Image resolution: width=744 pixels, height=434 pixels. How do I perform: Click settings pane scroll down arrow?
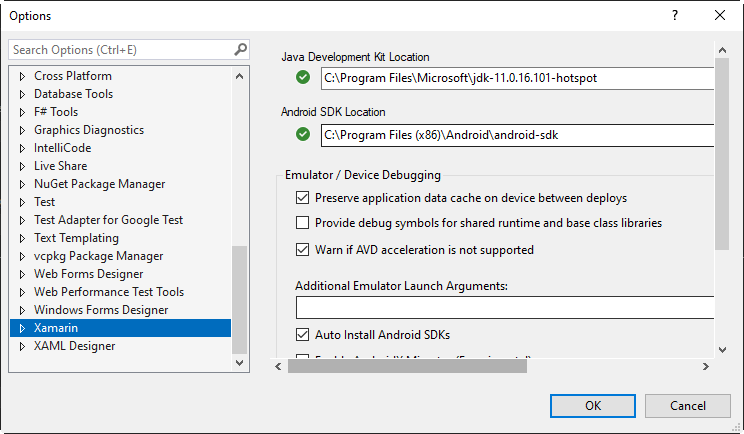[x=722, y=350]
